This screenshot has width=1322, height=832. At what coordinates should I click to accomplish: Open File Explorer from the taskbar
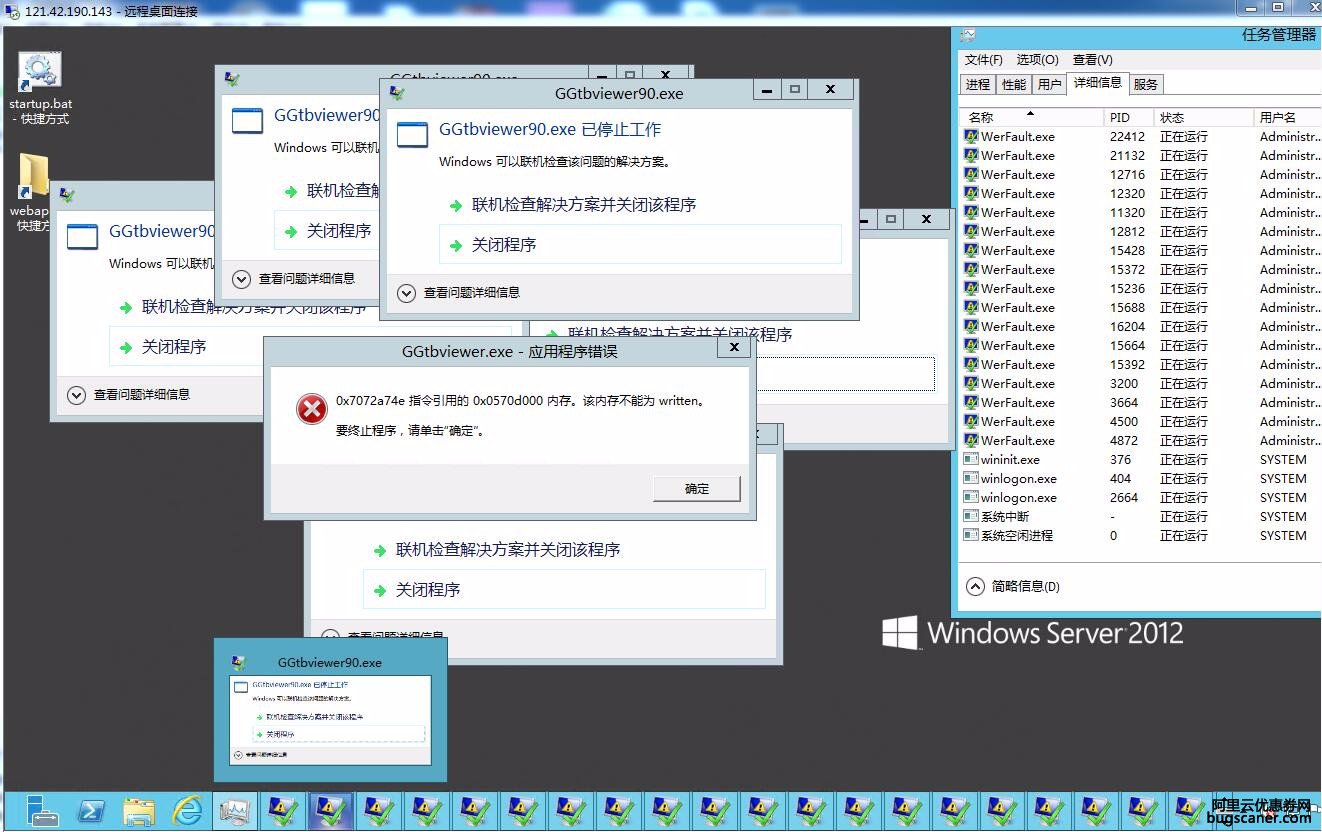click(x=139, y=811)
